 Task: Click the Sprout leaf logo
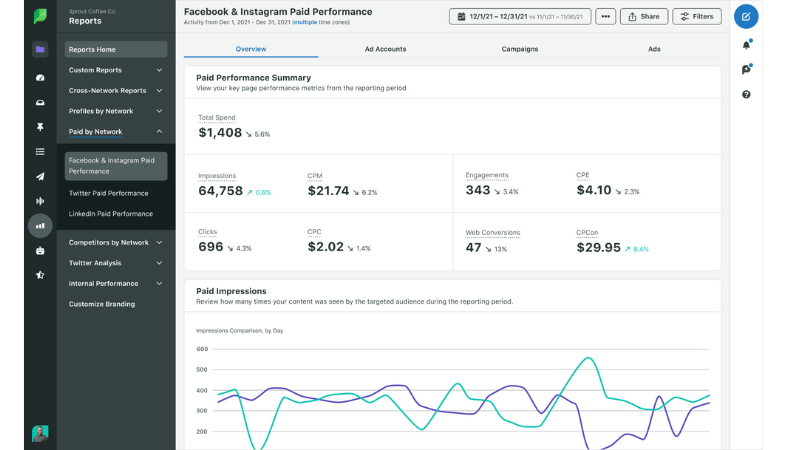40,16
